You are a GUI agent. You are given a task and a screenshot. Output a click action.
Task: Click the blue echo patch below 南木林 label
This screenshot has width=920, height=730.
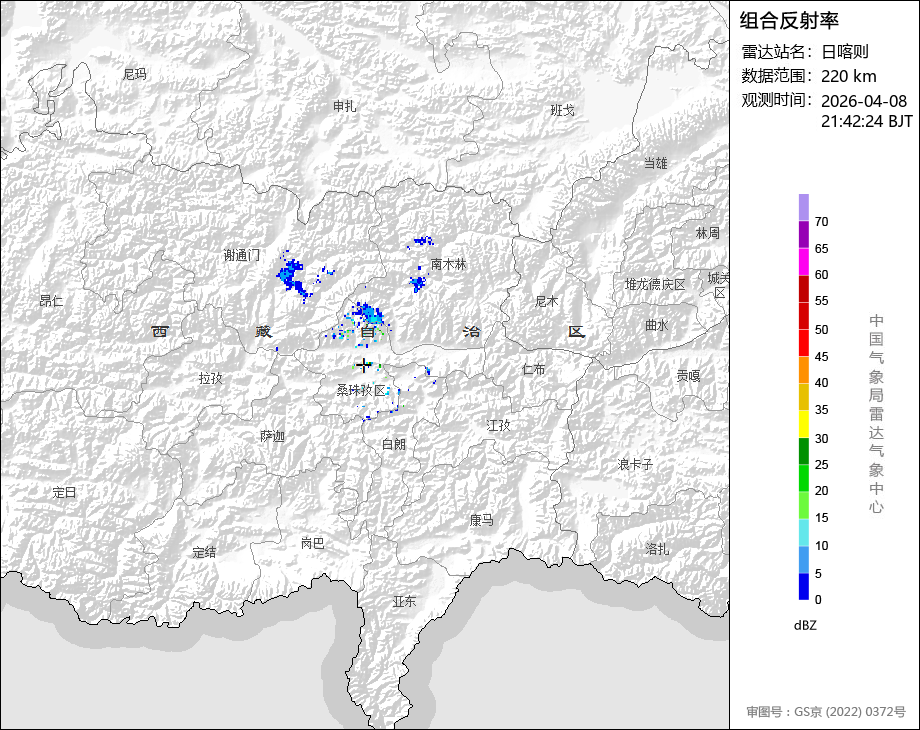pyautogui.click(x=417, y=284)
